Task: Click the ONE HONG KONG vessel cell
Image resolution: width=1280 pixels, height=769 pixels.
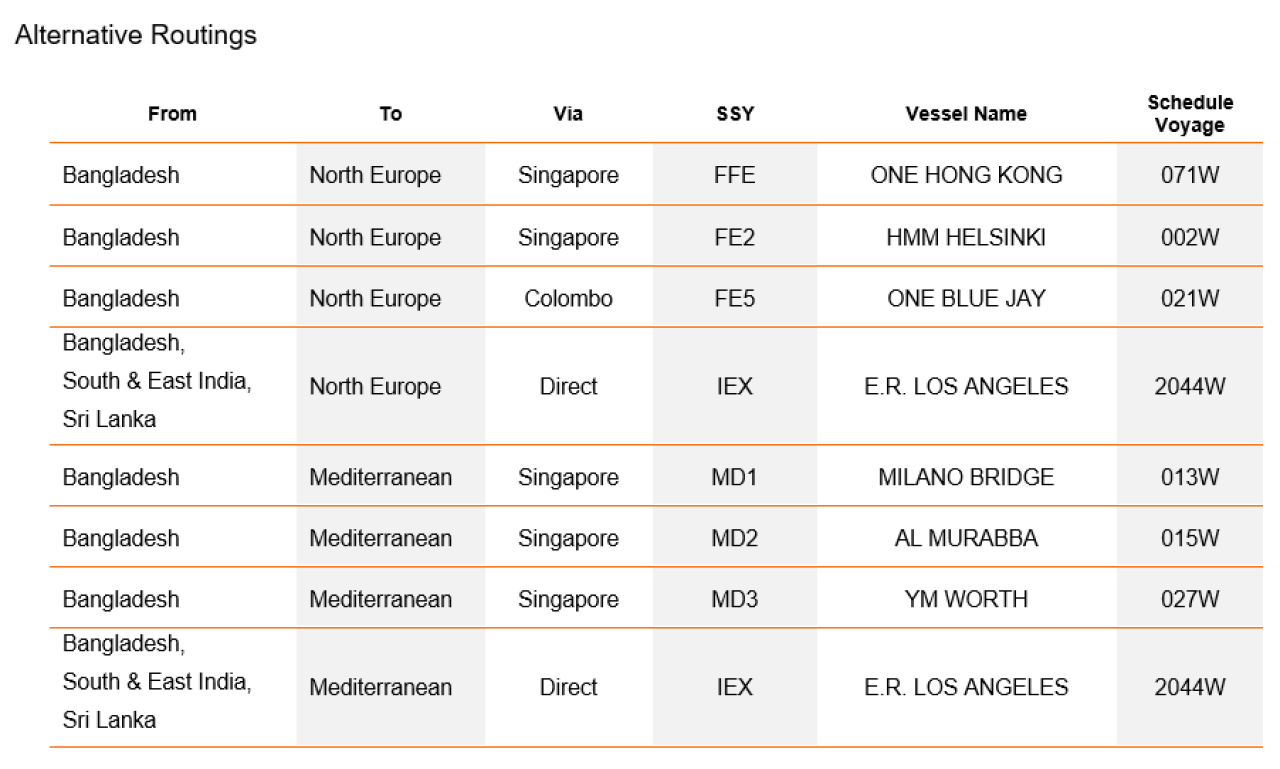Action: [x=966, y=175]
